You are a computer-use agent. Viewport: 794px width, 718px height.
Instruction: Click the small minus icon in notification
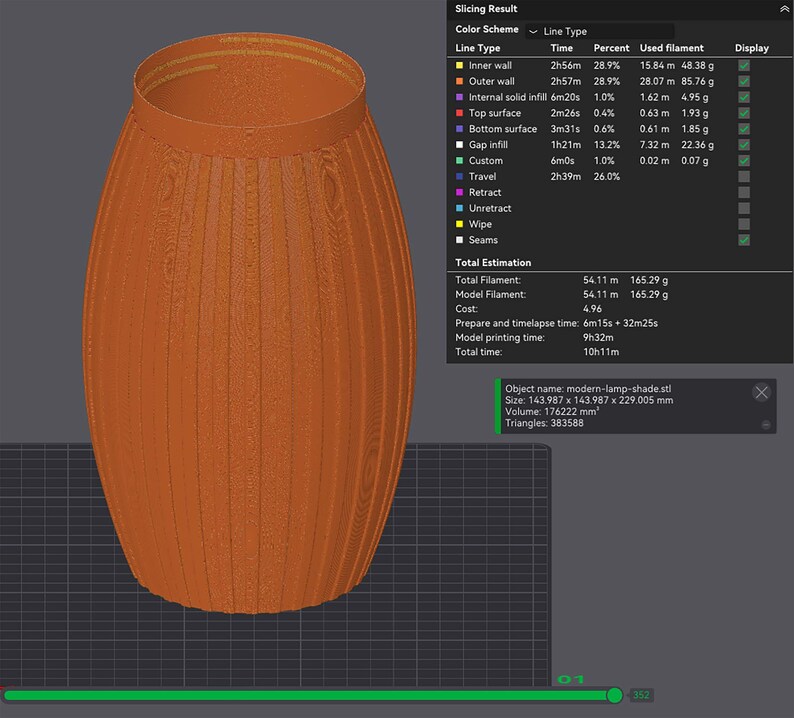(766, 425)
